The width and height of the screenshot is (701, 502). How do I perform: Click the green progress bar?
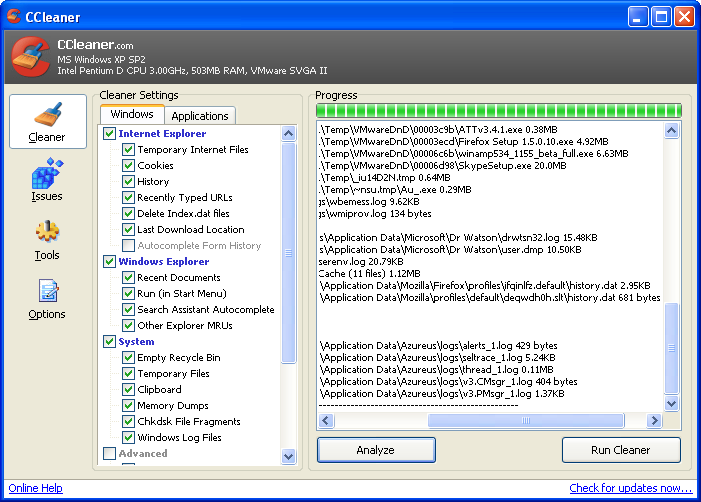pyautogui.click(x=498, y=110)
